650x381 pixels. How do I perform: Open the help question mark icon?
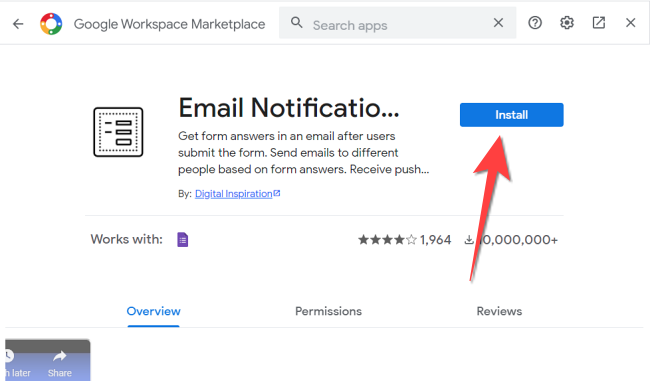(535, 23)
